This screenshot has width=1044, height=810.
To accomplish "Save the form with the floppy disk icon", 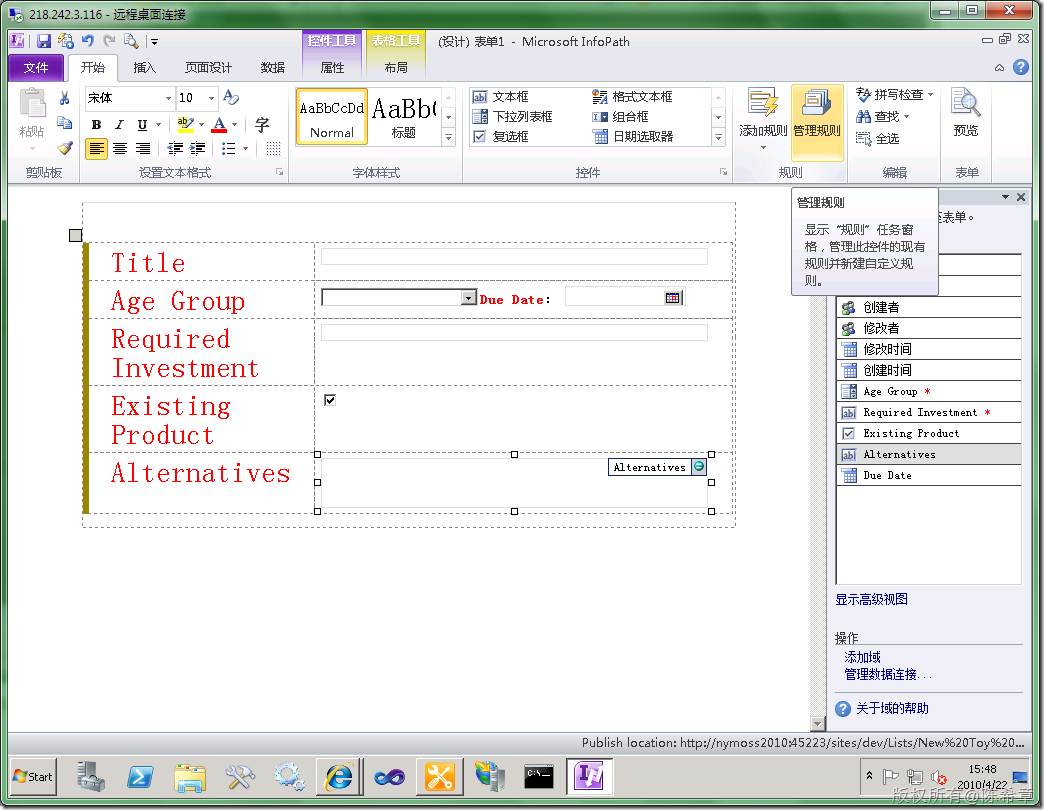I will pos(44,41).
